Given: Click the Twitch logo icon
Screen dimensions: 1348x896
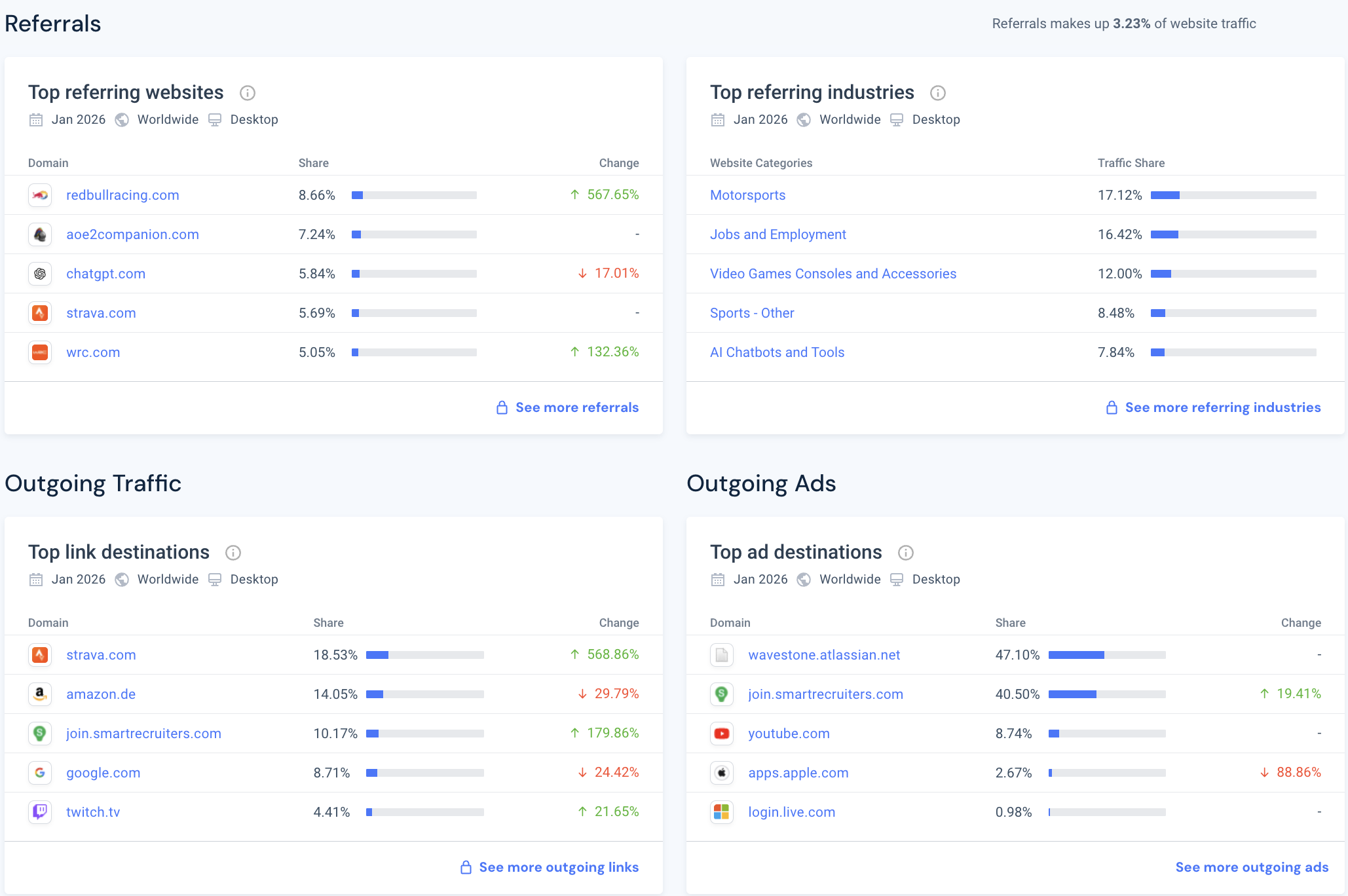Looking at the screenshot, I should point(40,812).
